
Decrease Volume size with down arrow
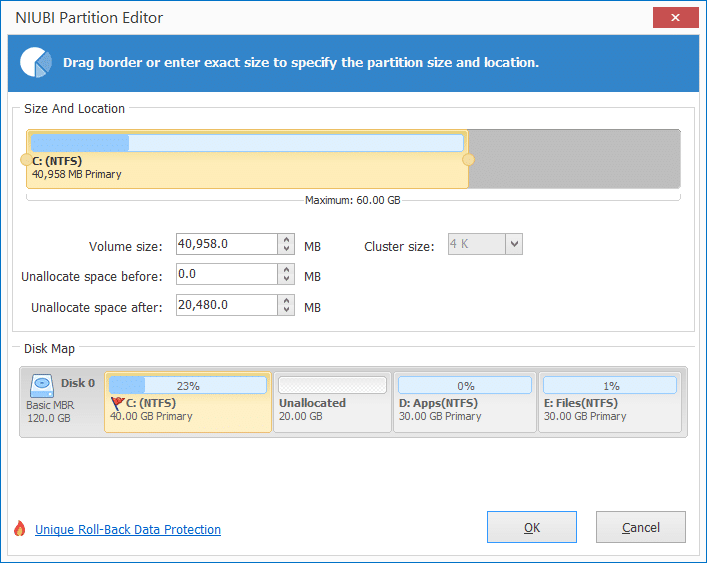point(286,249)
